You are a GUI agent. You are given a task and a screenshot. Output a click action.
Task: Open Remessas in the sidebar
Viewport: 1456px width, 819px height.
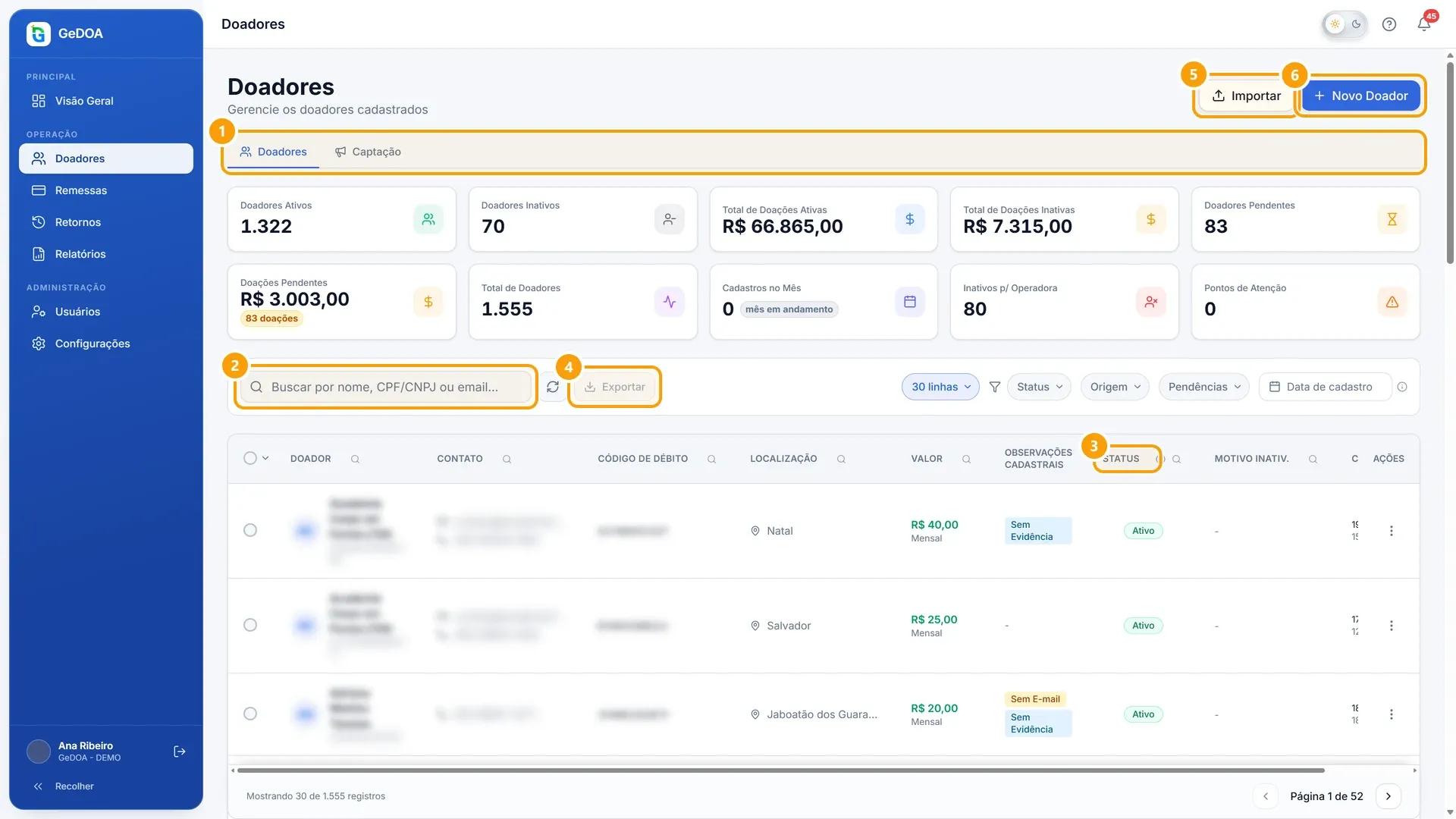click(x=106, y=190)
